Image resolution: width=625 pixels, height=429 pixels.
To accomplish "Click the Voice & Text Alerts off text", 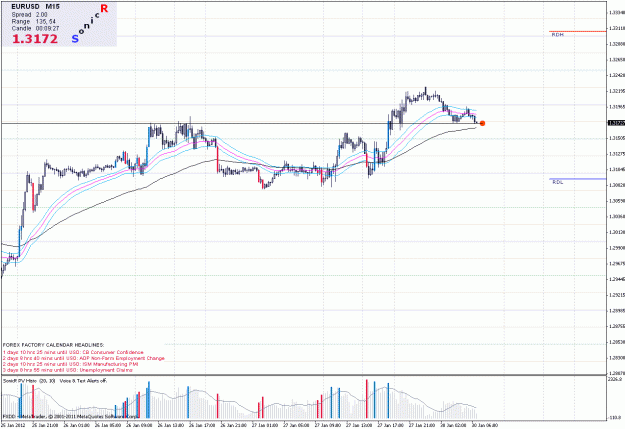I will coord(83,381).
